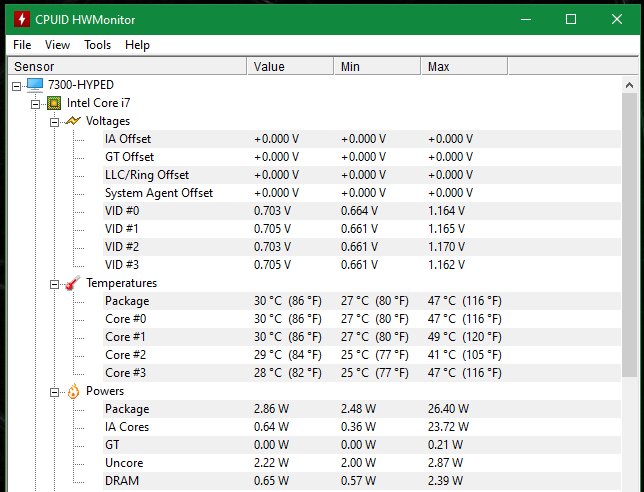Click the 0.664 V min value

pos(359,211)
